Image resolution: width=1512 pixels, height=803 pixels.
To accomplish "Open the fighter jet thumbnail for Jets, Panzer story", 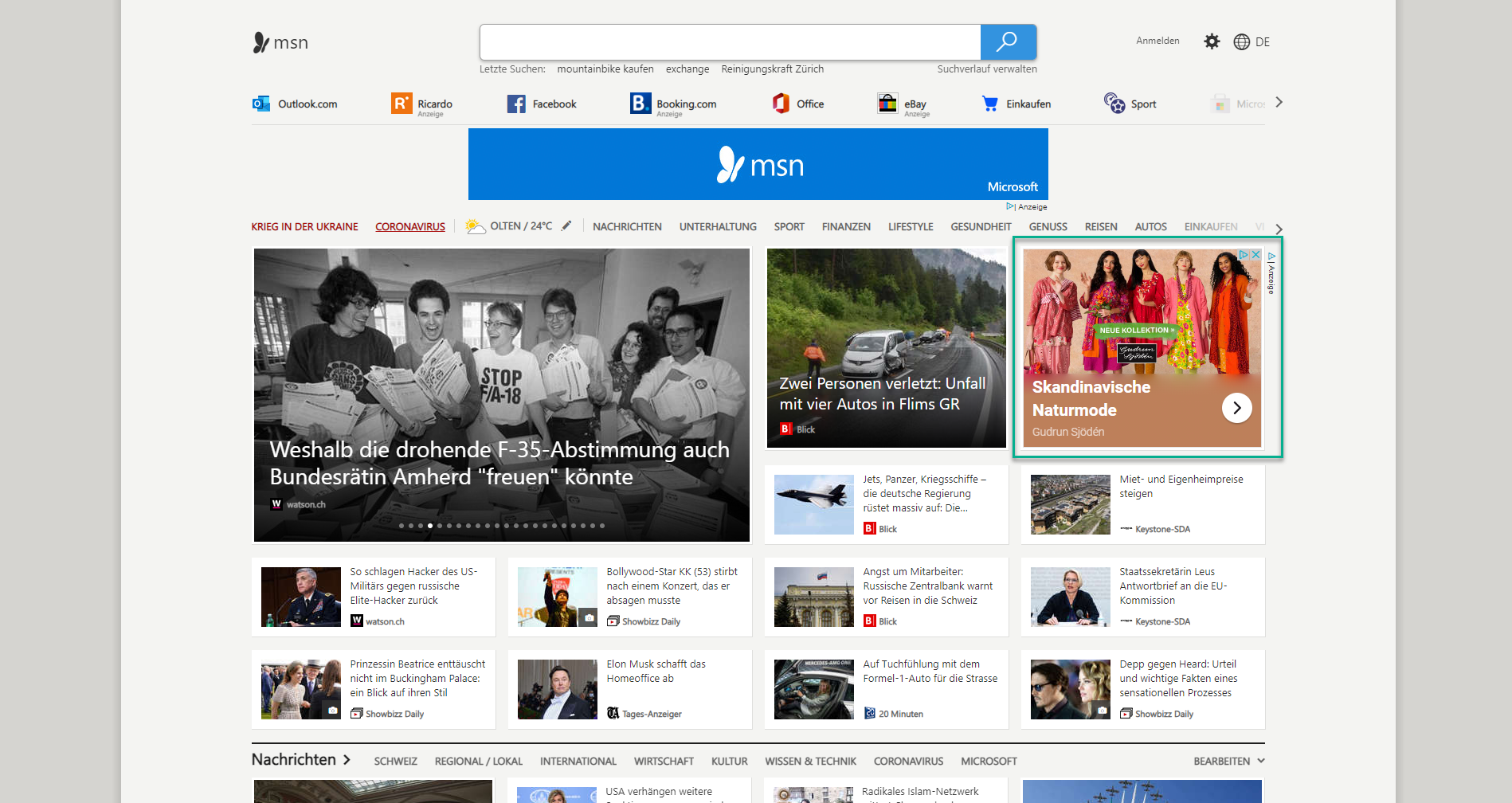I will tap(814, 504).
